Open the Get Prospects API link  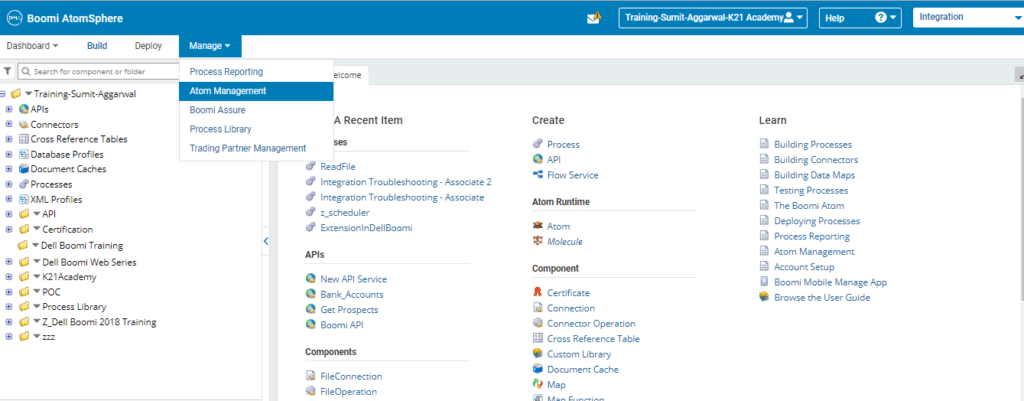click(x=349, y=310)
